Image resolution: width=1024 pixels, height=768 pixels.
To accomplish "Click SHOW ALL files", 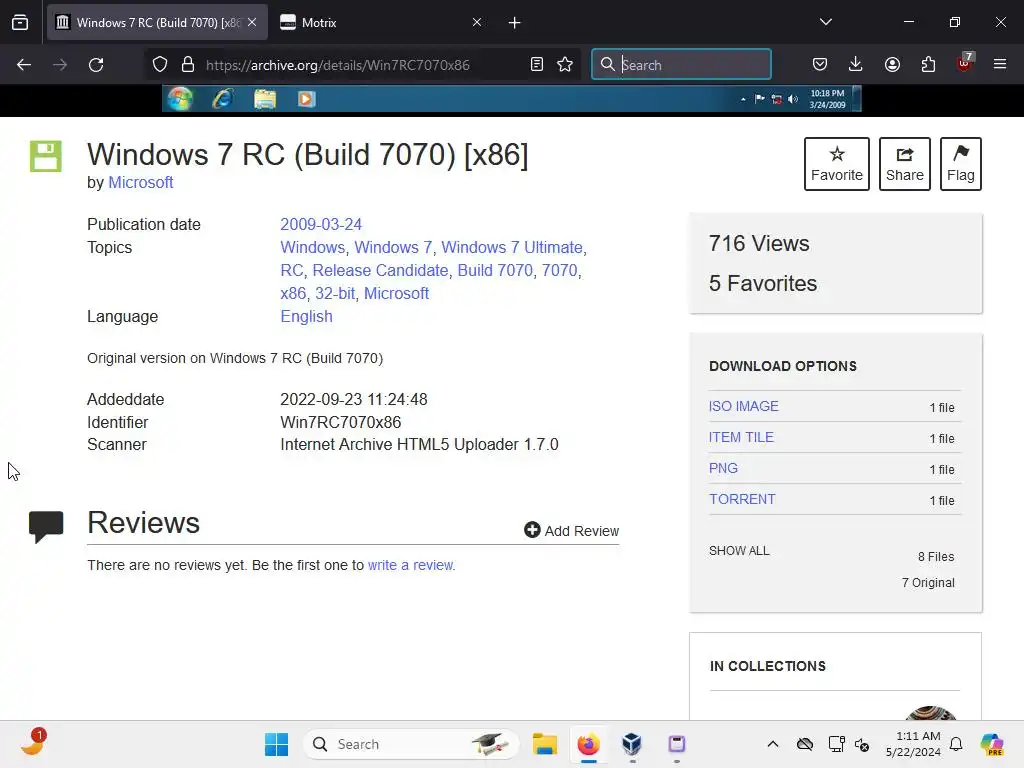I will [739, 551].
